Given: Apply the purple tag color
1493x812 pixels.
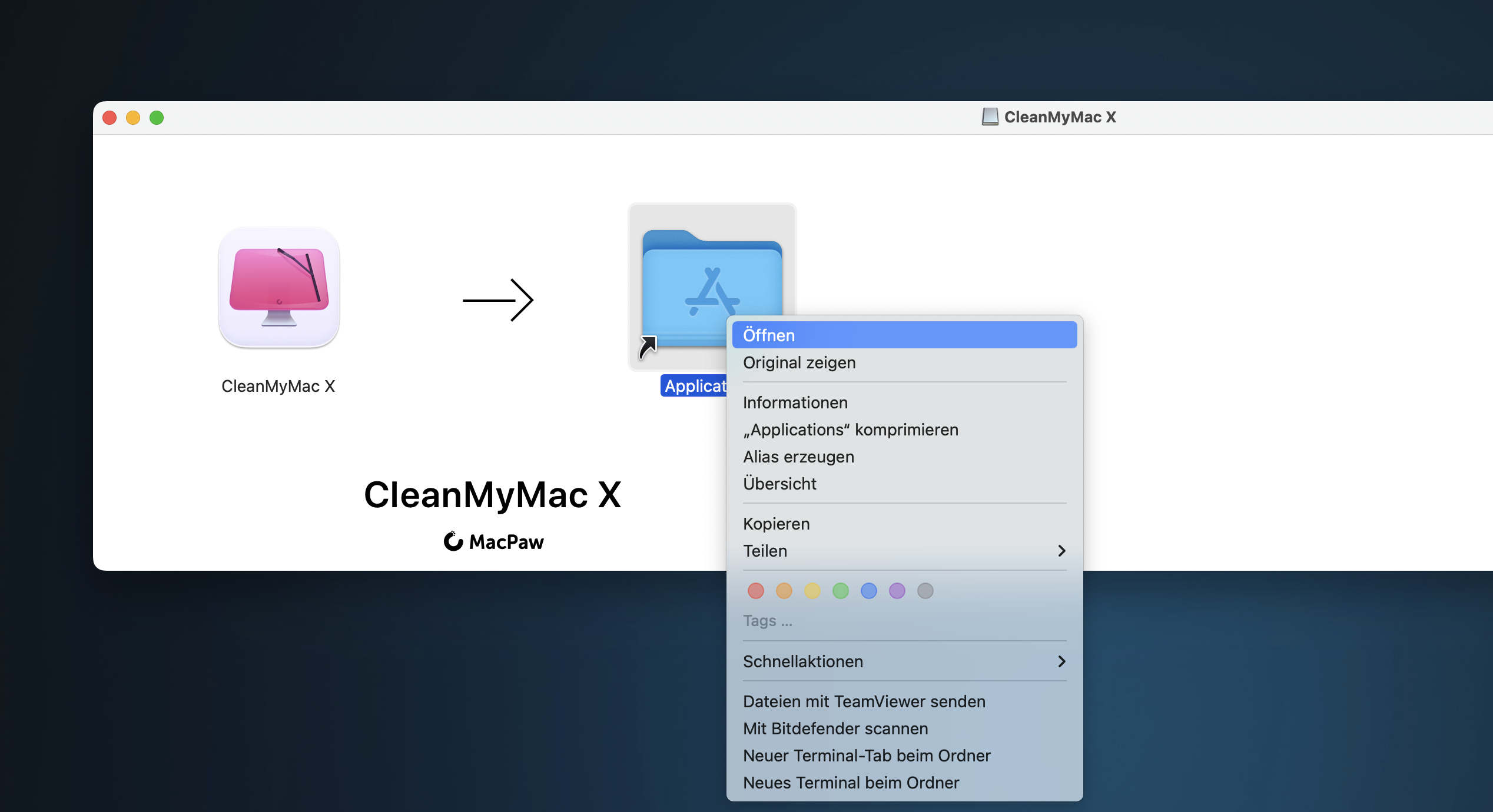Looking at the screenshot, I should click(x=897, y=591).
